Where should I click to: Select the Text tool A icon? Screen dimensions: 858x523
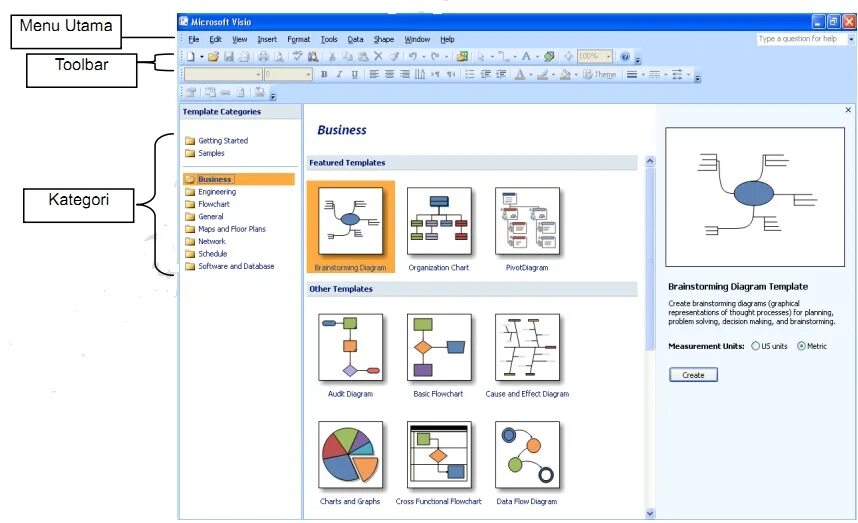[526, 56]
